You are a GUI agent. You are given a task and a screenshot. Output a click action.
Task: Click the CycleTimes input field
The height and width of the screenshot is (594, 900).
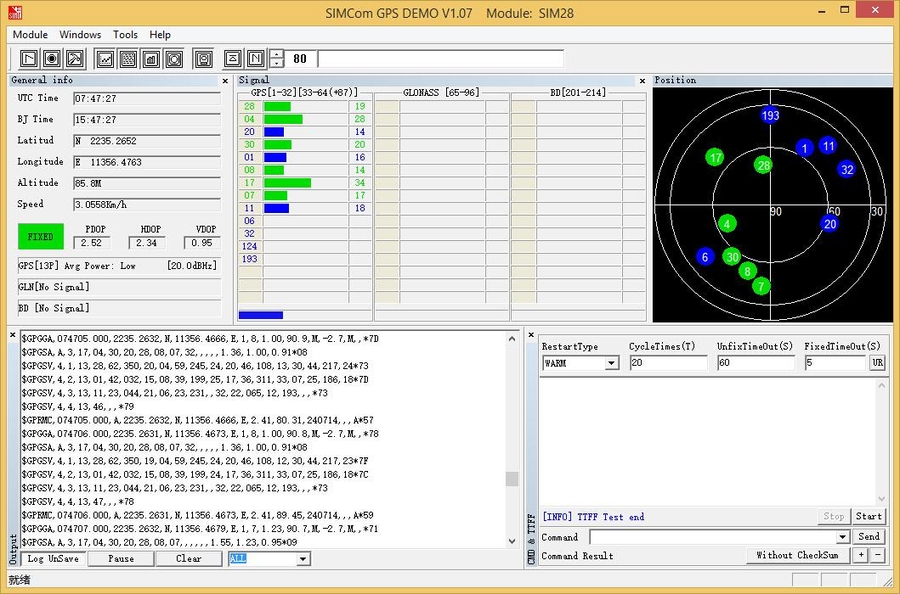click(668, 363)
